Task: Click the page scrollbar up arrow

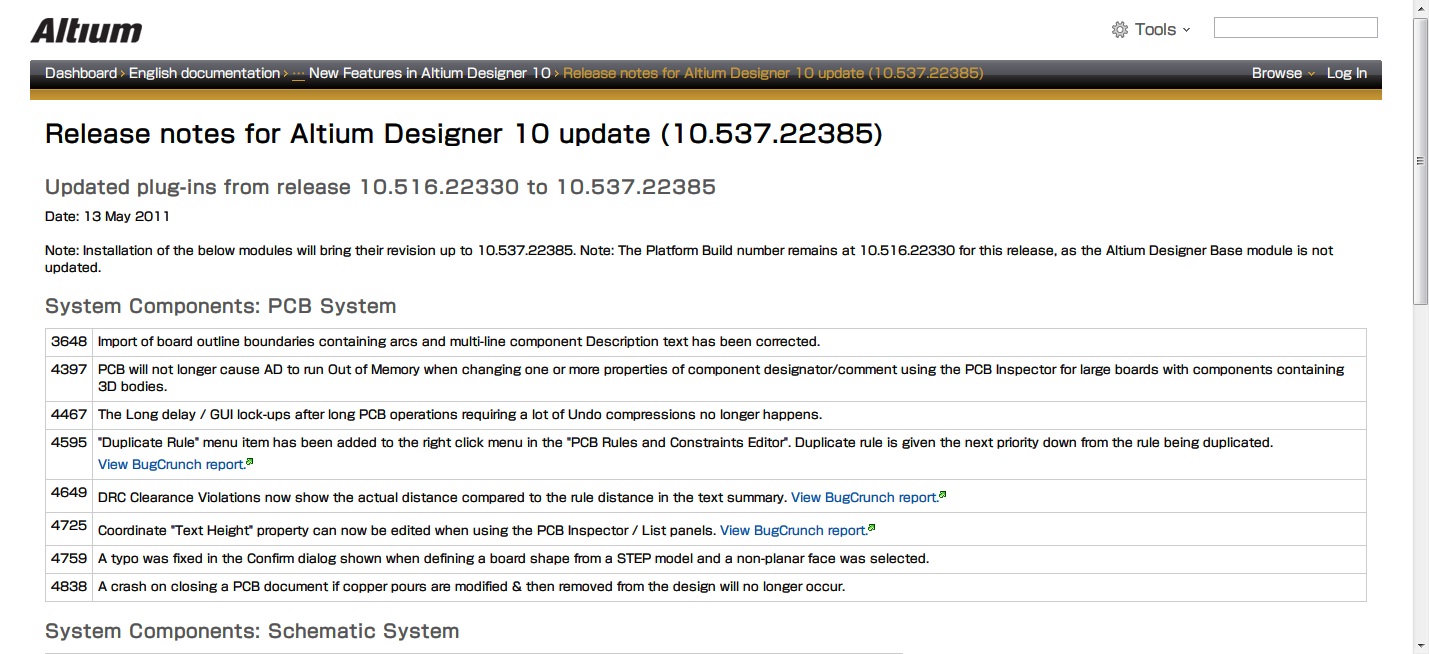Action: 1420,9
